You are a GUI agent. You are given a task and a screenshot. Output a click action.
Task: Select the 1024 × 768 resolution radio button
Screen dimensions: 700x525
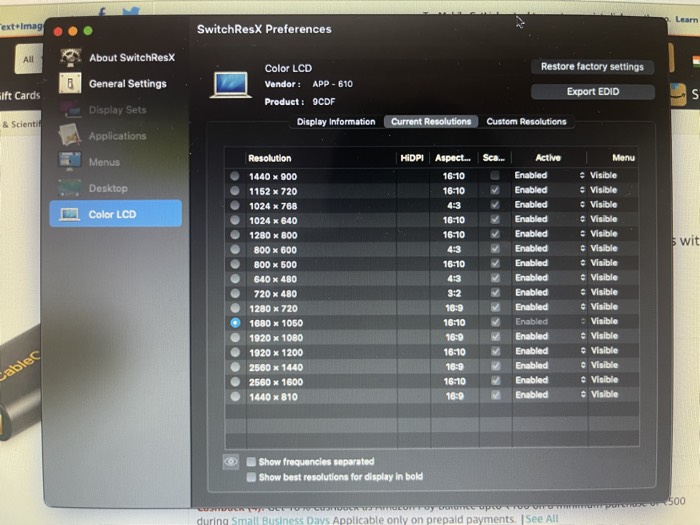(x=235, y=205)
